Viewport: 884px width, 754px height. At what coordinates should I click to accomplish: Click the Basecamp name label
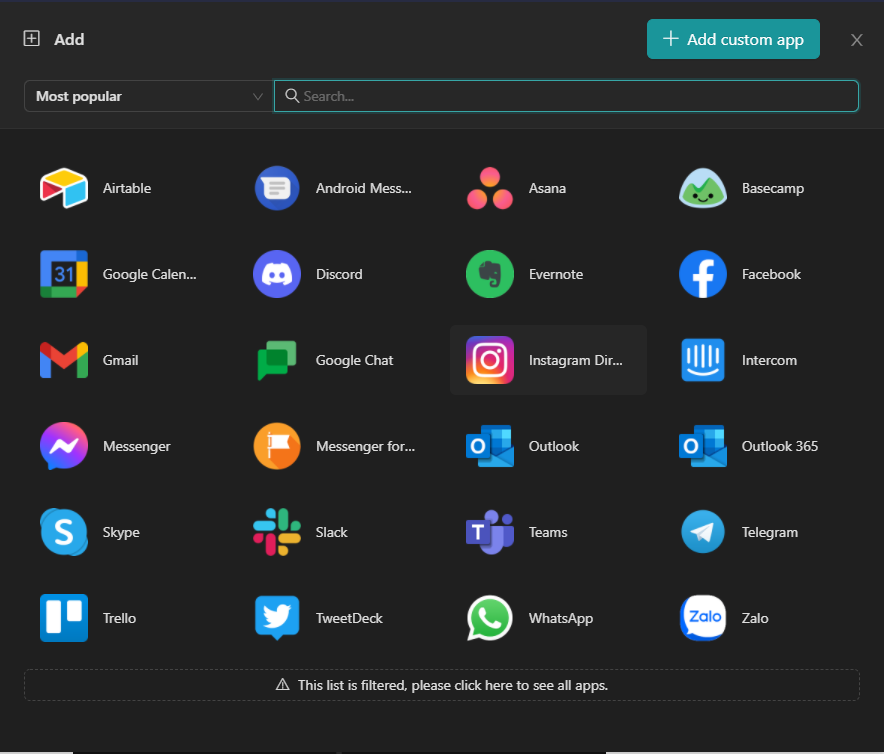pyautogui.click(x=773, y=188)
